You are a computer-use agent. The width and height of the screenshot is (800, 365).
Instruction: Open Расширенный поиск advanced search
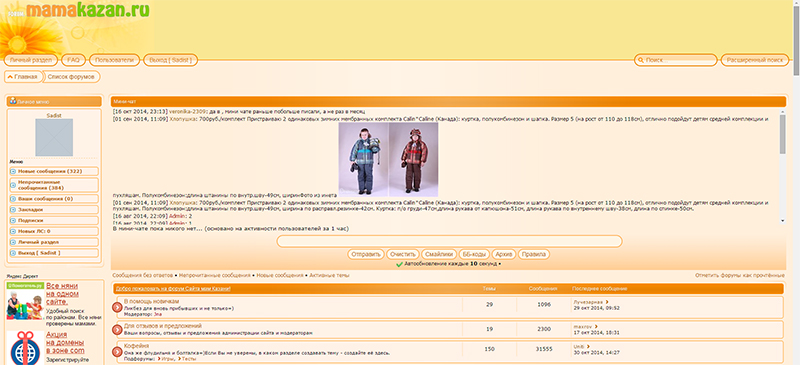[755, 60]
